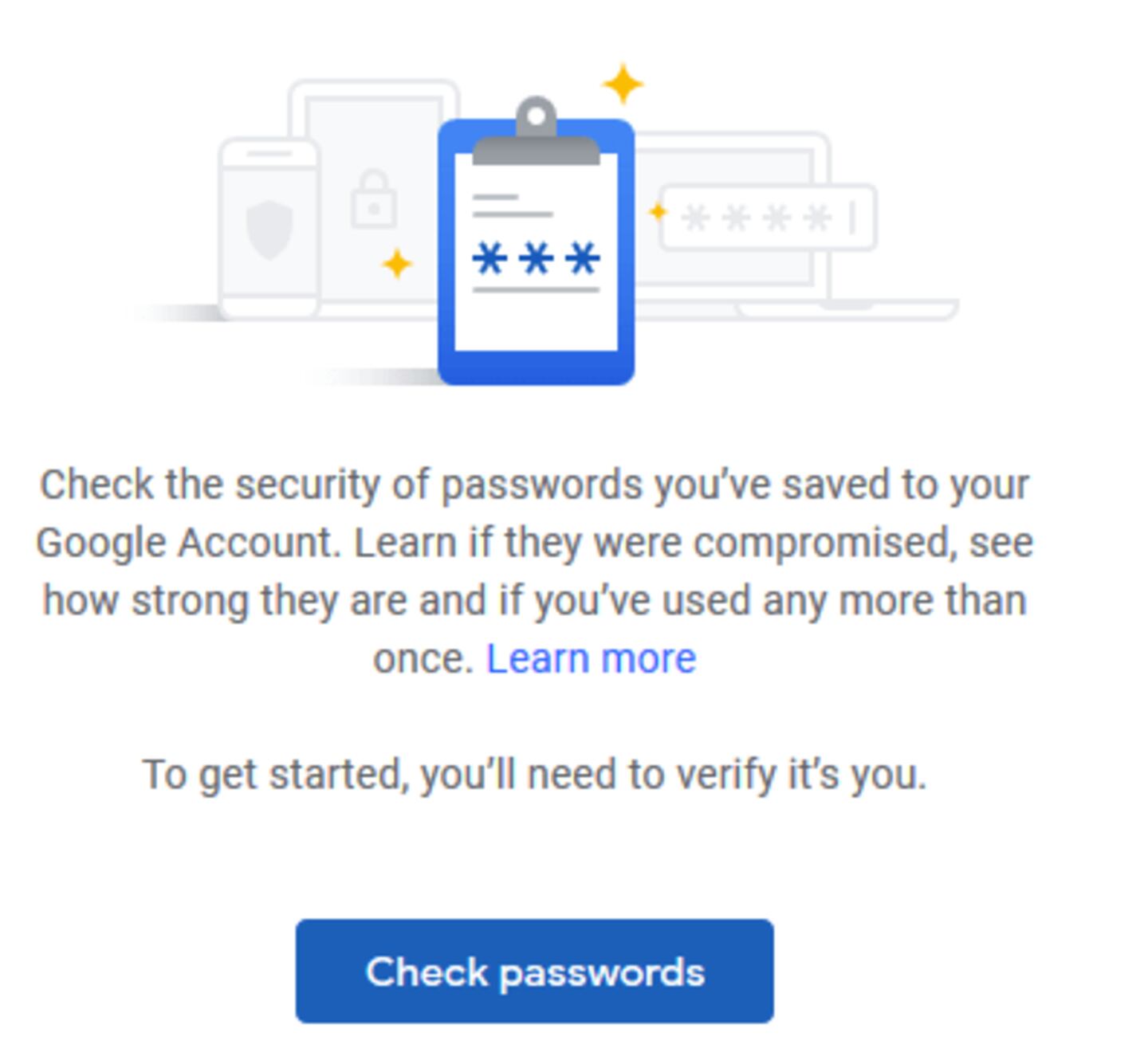Click the gray underline below the clipboard asterisks

pyautogui.click(x=536, y=290)
